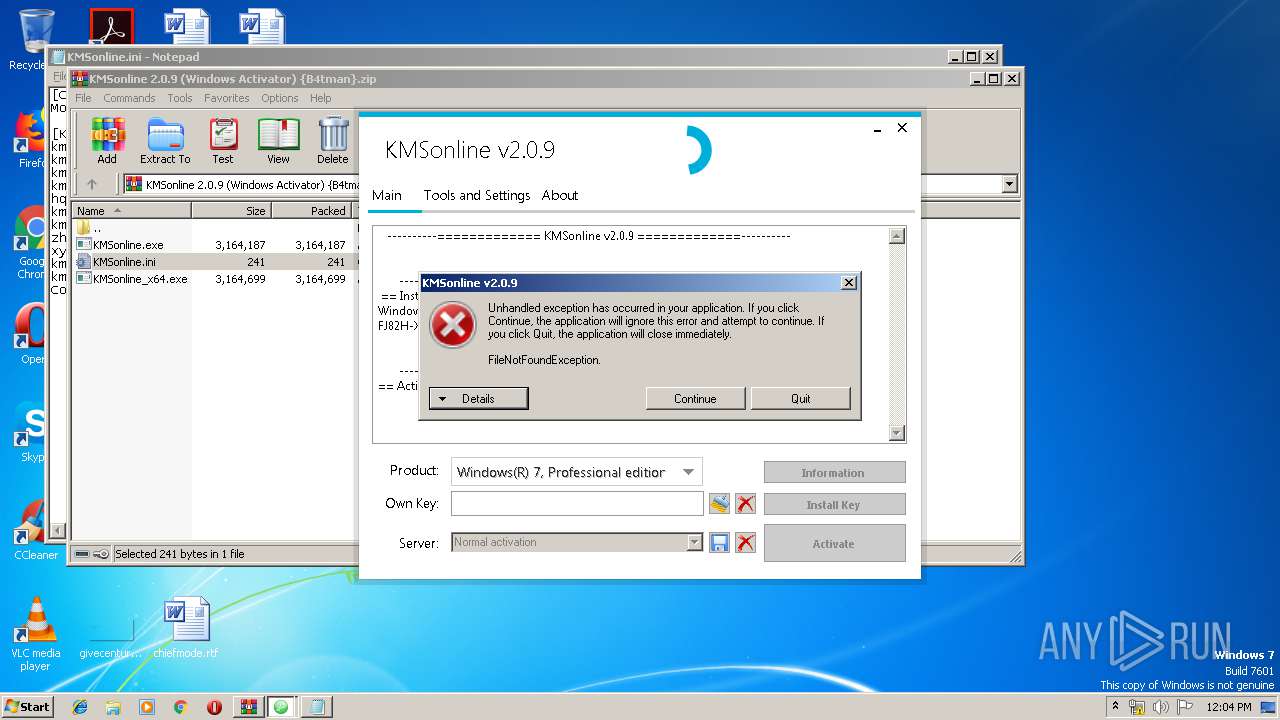1280x720 pixels.
Task: Click the clock showing 12:04 PM
Action: pos(1227,707)
